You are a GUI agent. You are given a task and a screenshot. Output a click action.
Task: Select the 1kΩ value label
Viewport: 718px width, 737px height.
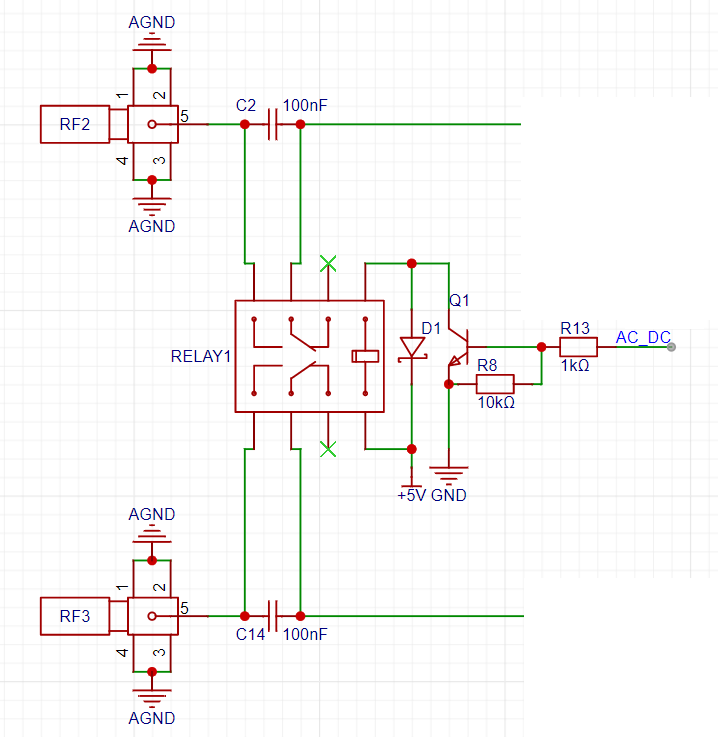tap(575, 365)
